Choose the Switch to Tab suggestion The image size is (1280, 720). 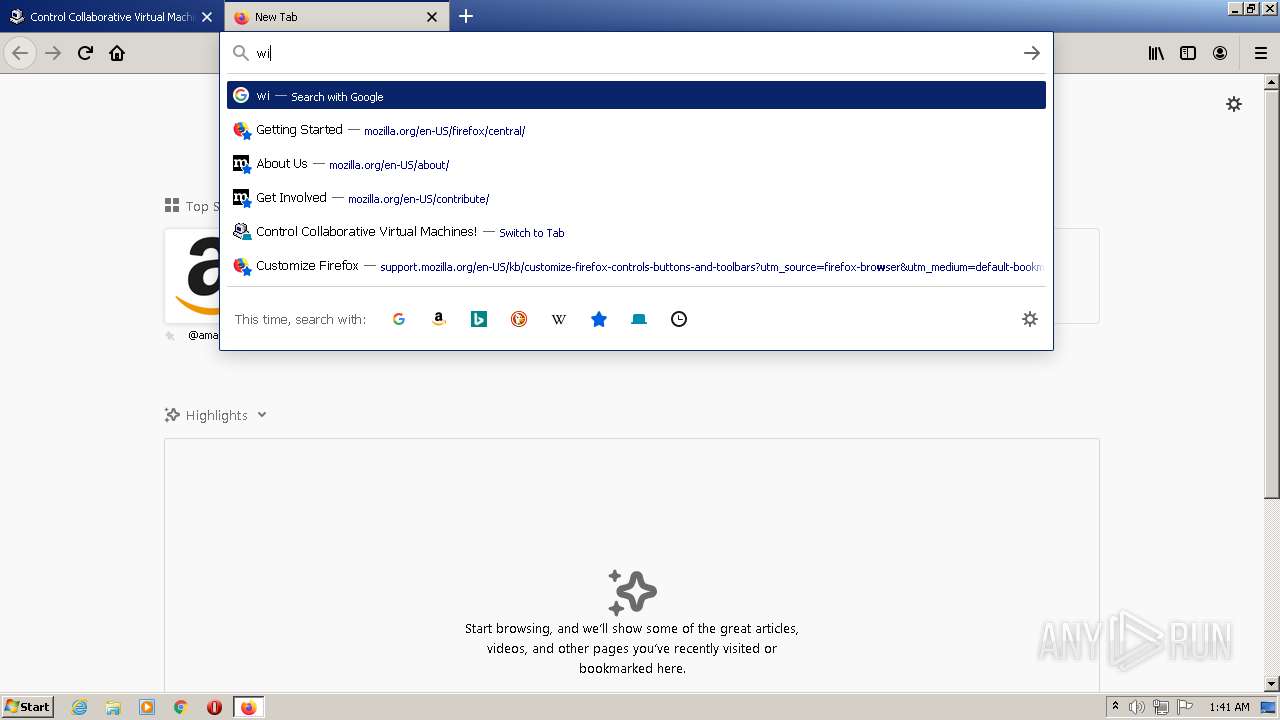point(636,232)
